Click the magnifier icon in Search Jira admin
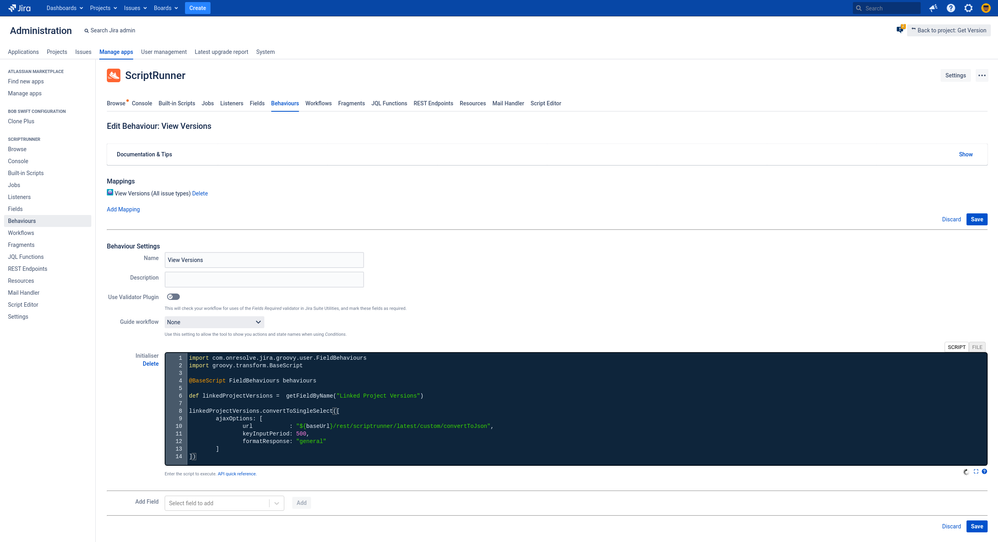The image size is (998, 542). tap(87, 31)
